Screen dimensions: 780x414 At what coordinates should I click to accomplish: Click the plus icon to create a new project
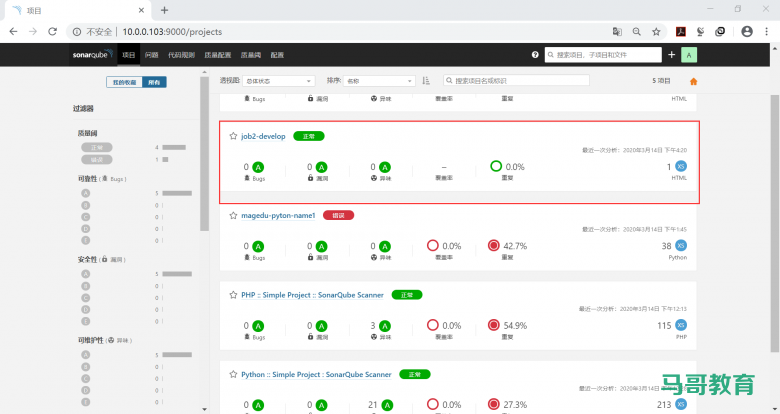[x=672, y=55]
